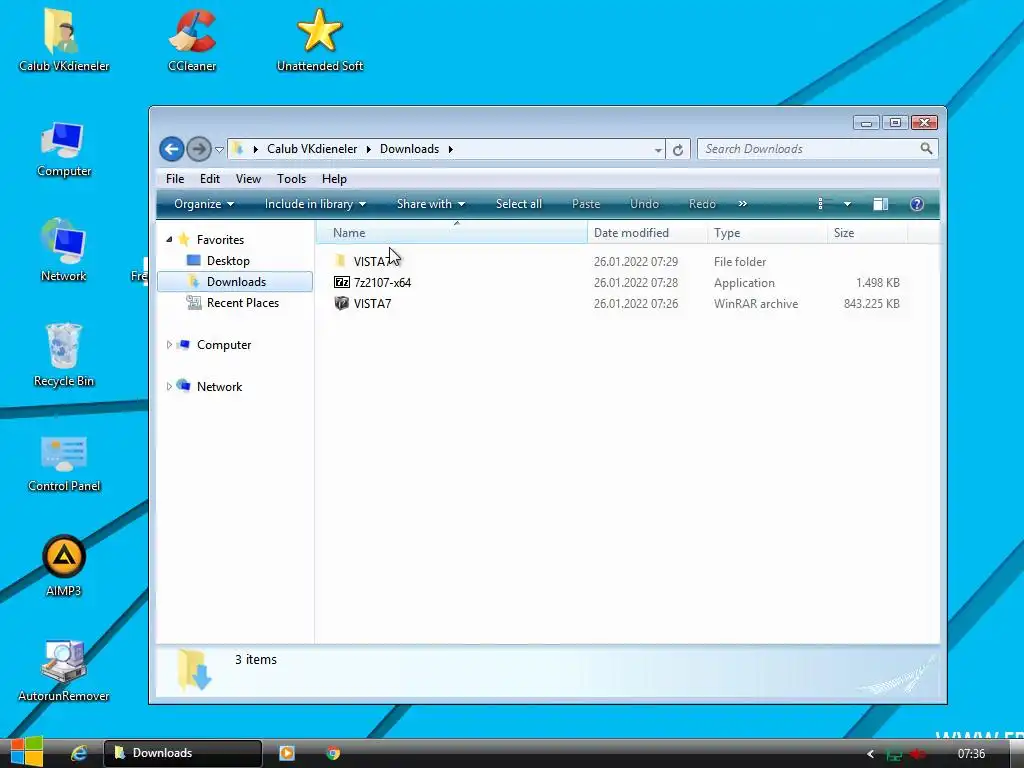
Task: Select Network in navigation pane
Action: (219, 387)
